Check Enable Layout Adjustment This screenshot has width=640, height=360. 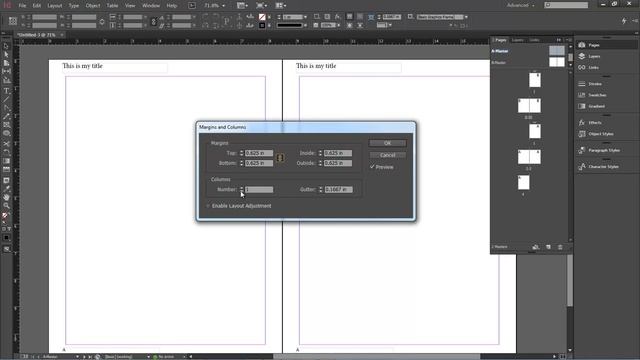click(208, 206)
